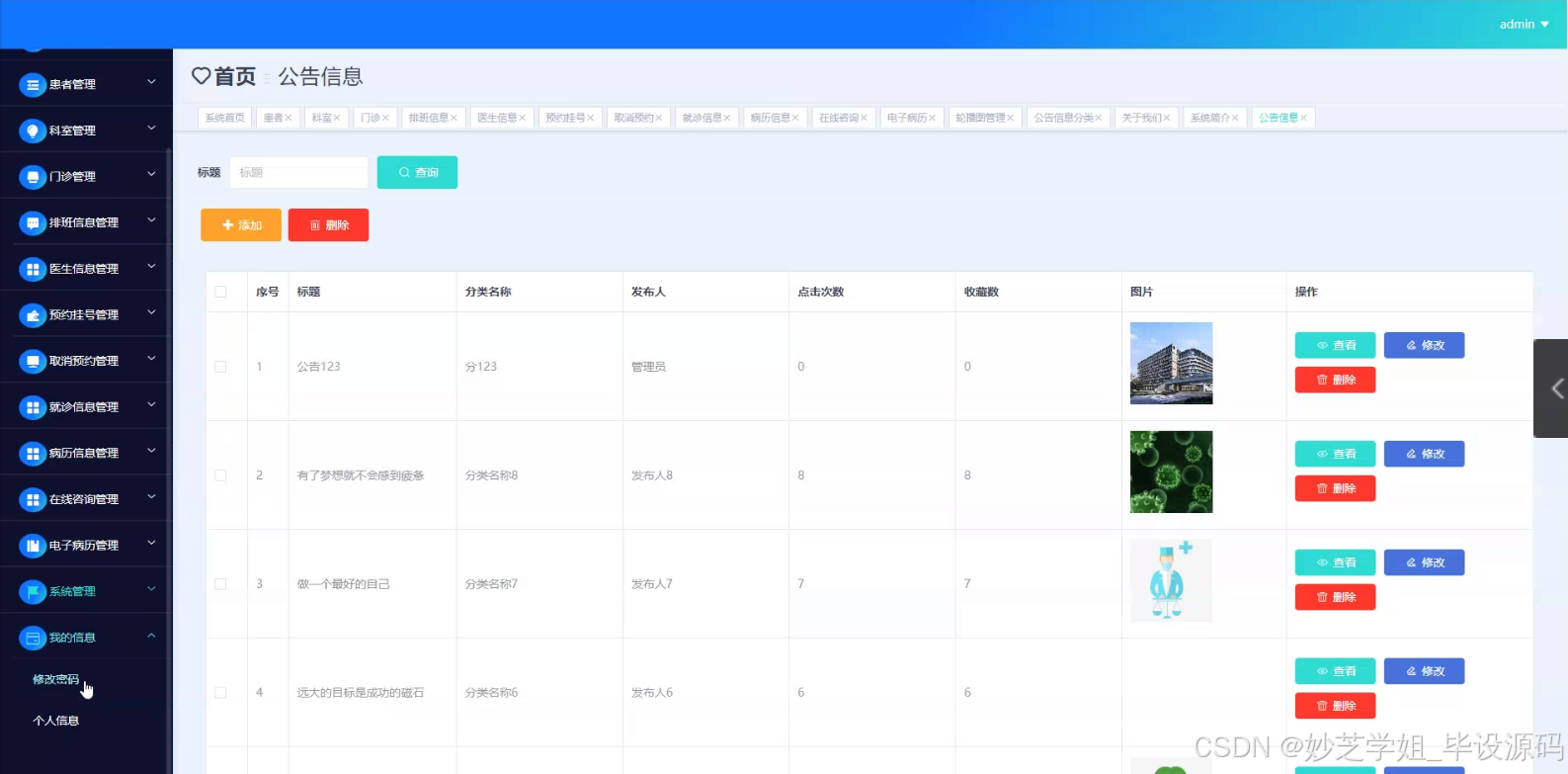The image size is (1568, 774).
Task: Click the heart icon beside 首页
Action: click(201, 76)
